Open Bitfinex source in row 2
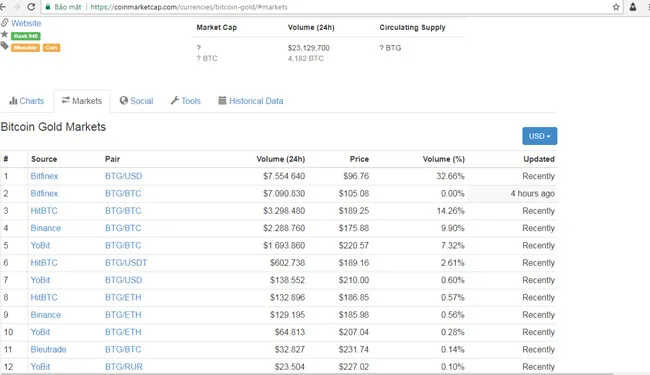The height and width of the screenshot is (375, 650). pos(44,194)
